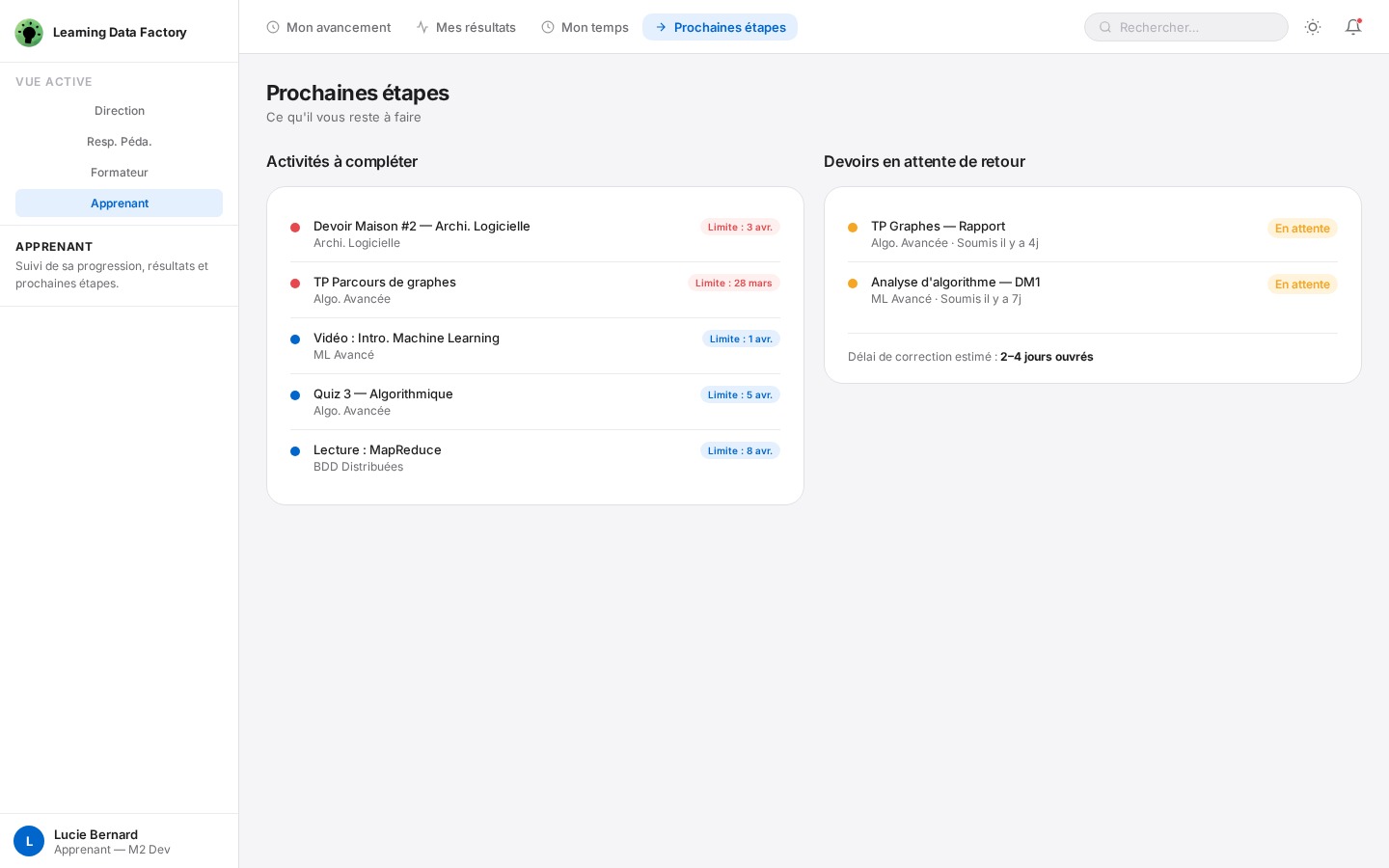Click the search magnifier icon

1105,27
